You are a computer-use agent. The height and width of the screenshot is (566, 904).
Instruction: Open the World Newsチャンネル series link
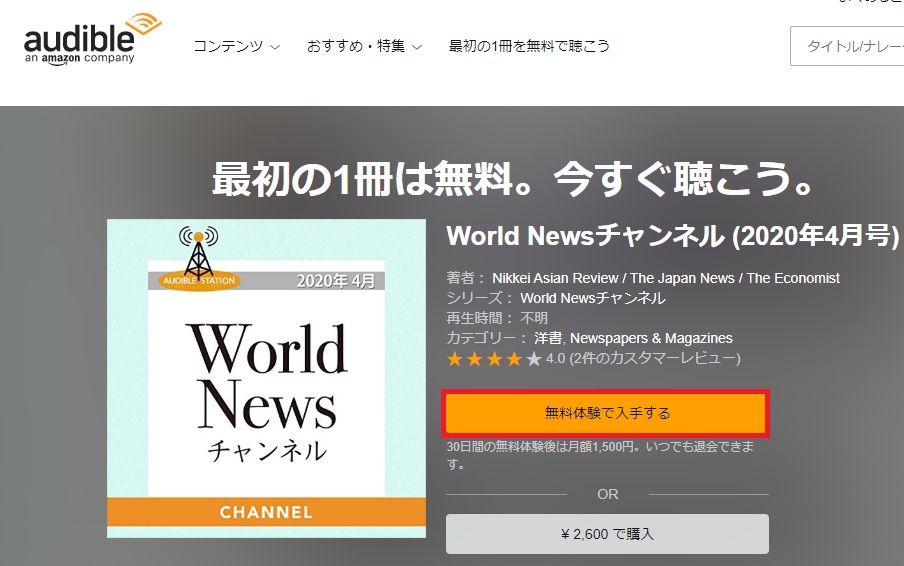pos(593,298)
